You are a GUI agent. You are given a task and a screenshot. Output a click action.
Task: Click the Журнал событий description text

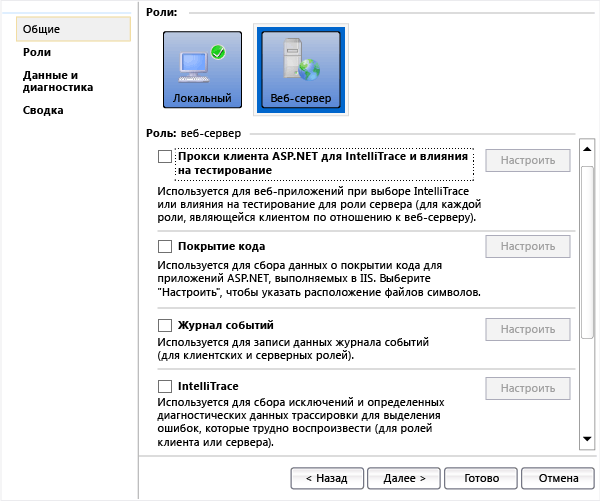[x=293, y=349]
